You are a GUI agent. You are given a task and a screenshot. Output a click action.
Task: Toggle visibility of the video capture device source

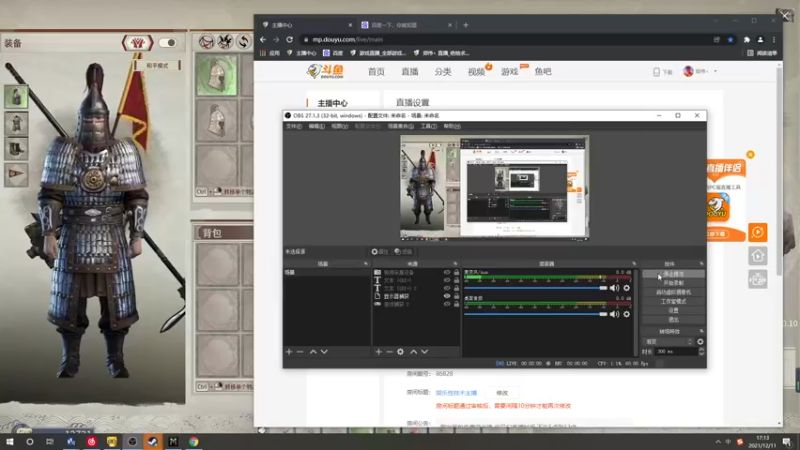(x=447, y=272)
